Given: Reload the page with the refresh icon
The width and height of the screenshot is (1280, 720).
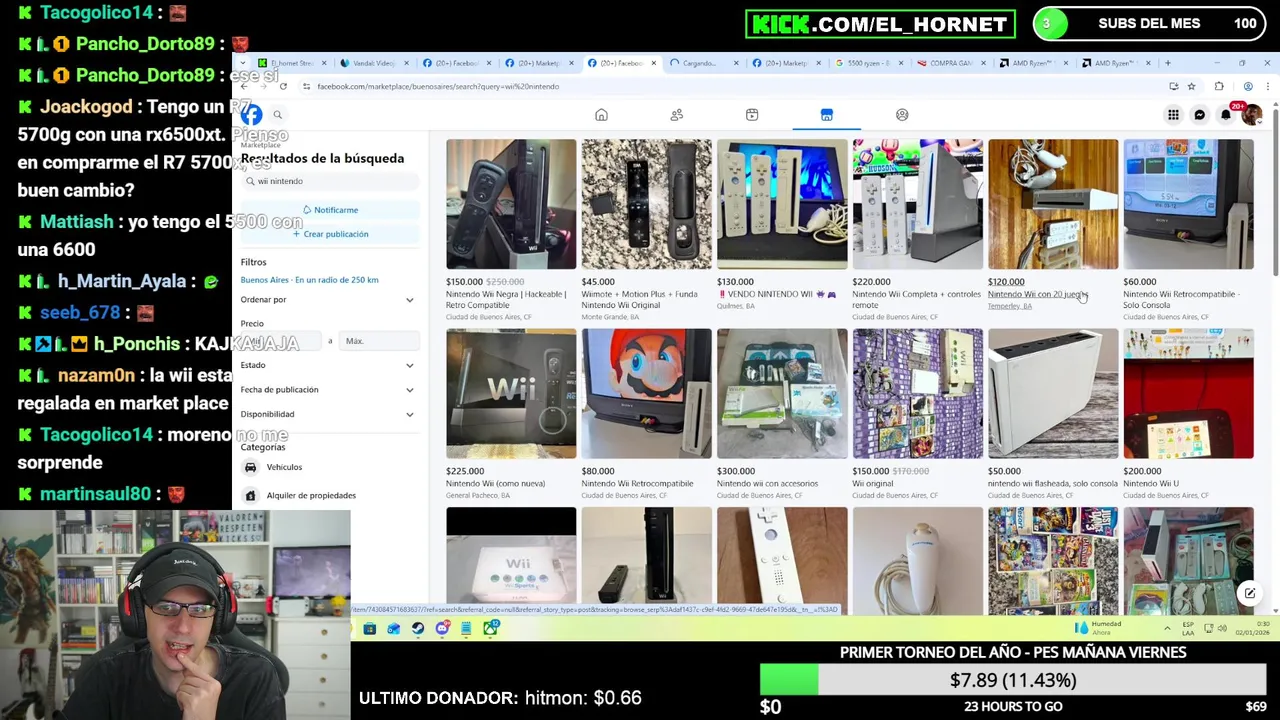Looking at the screenshot, I should (x=283, y=86).
